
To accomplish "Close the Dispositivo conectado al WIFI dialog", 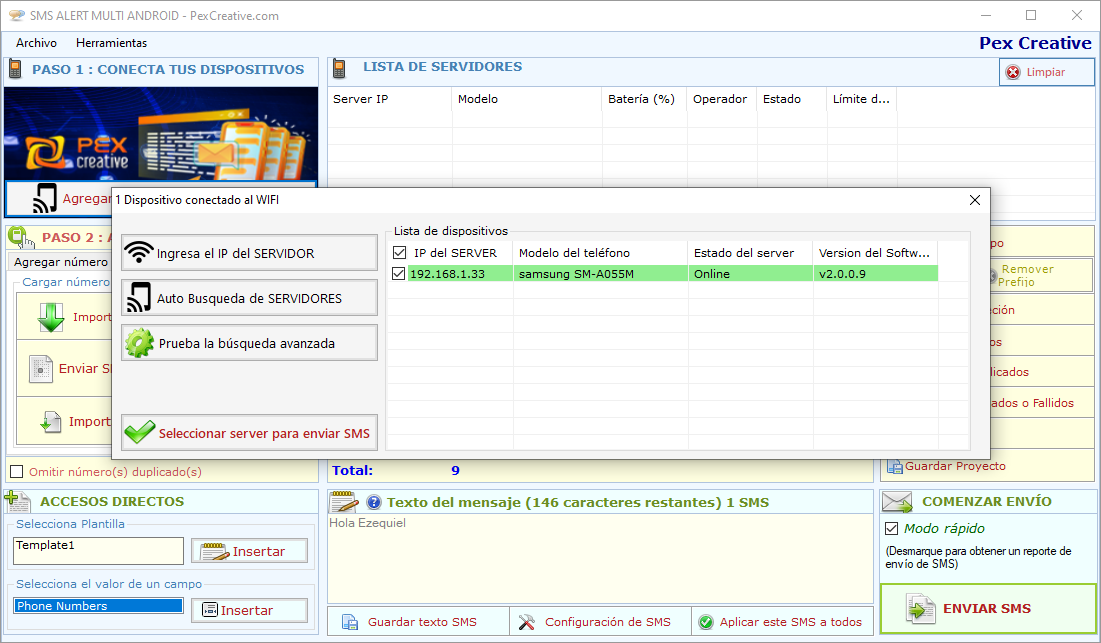I will [x=975, y=200].
